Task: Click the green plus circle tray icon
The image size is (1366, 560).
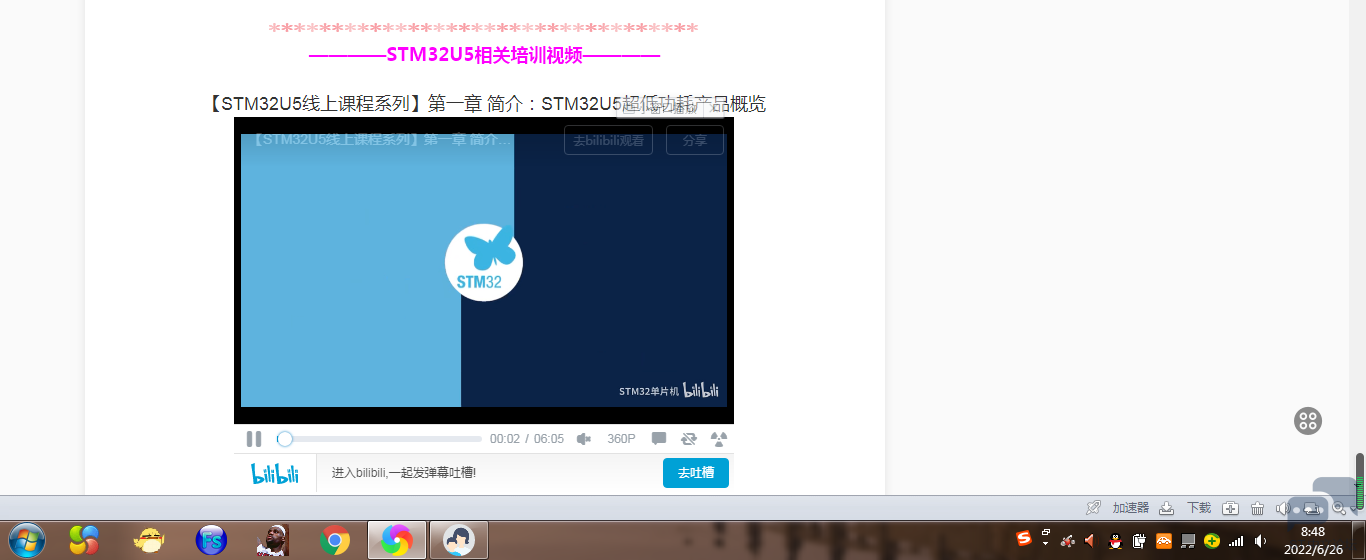Action: [1212, 541]
